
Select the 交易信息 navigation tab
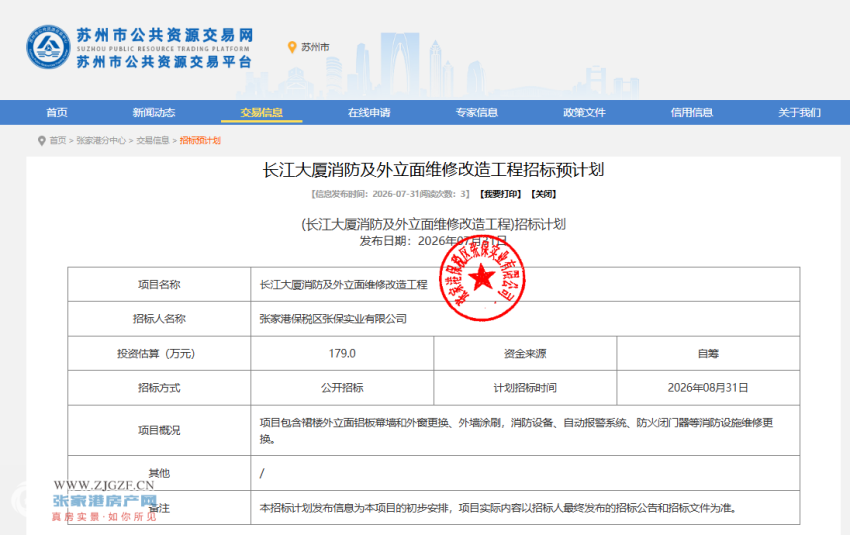262,113
